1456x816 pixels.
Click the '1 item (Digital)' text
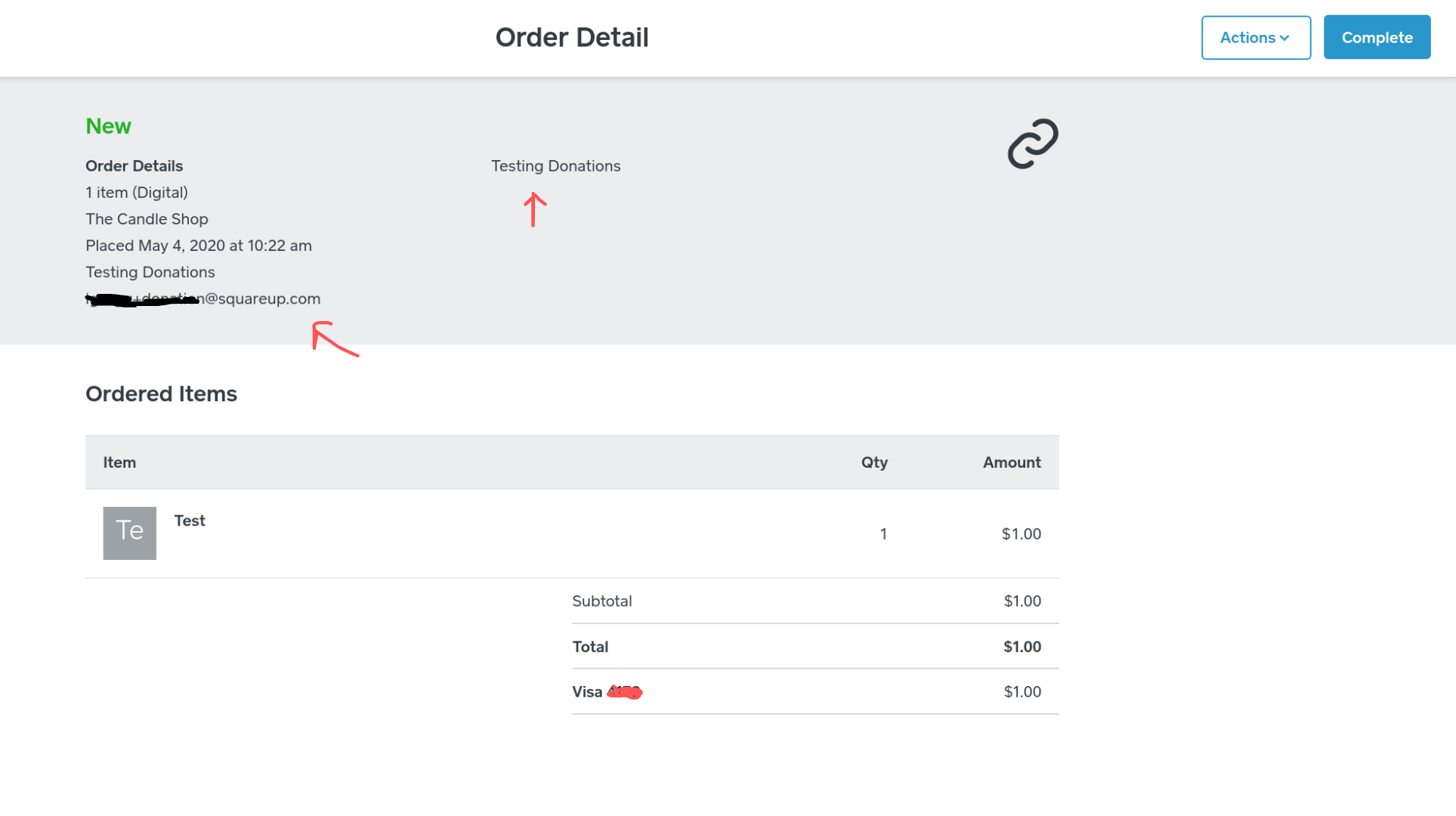point(137,193)
